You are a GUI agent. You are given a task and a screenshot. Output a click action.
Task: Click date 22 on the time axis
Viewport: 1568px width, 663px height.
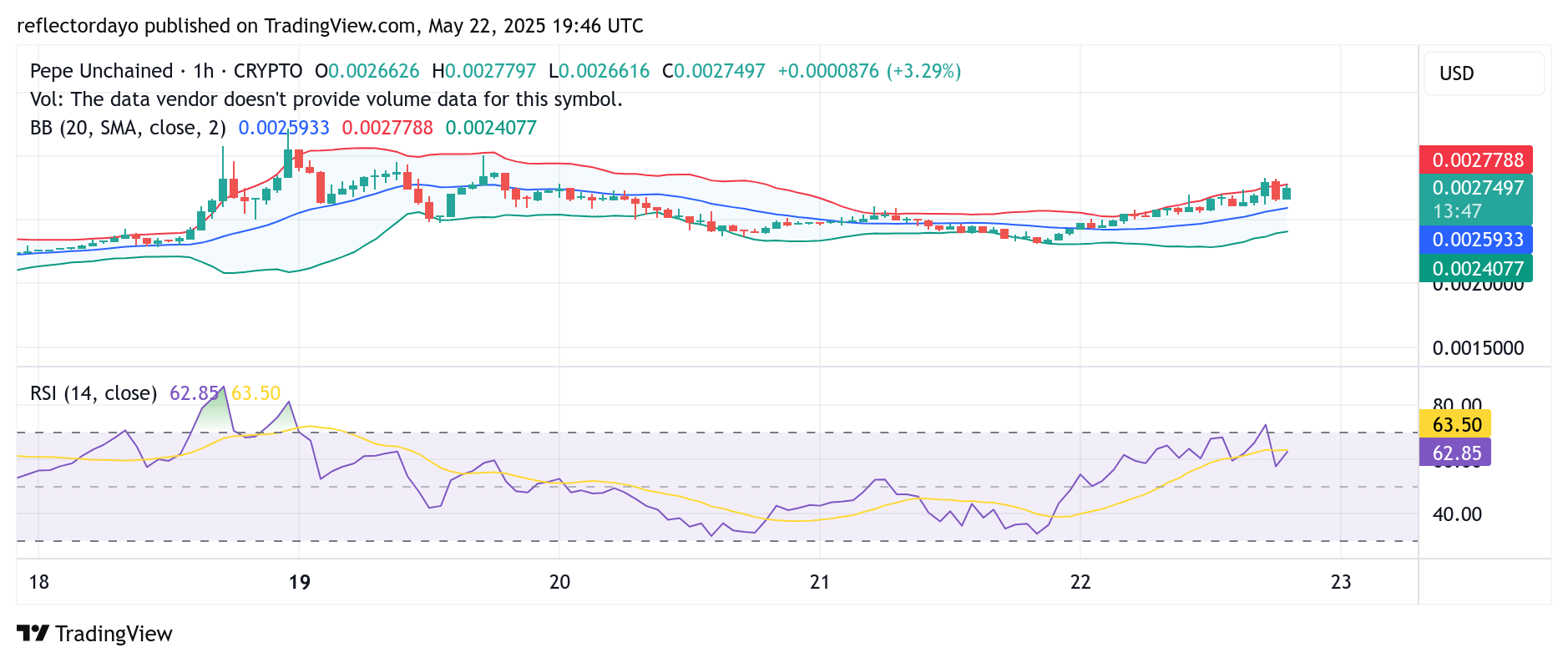[1080, 582]
